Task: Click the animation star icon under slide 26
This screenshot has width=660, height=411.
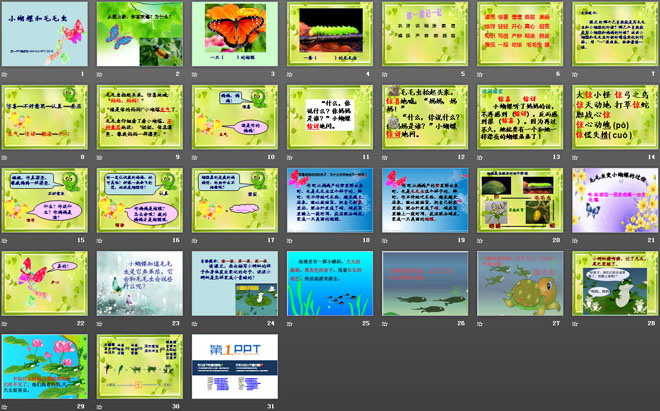Action: coord(385,324)
